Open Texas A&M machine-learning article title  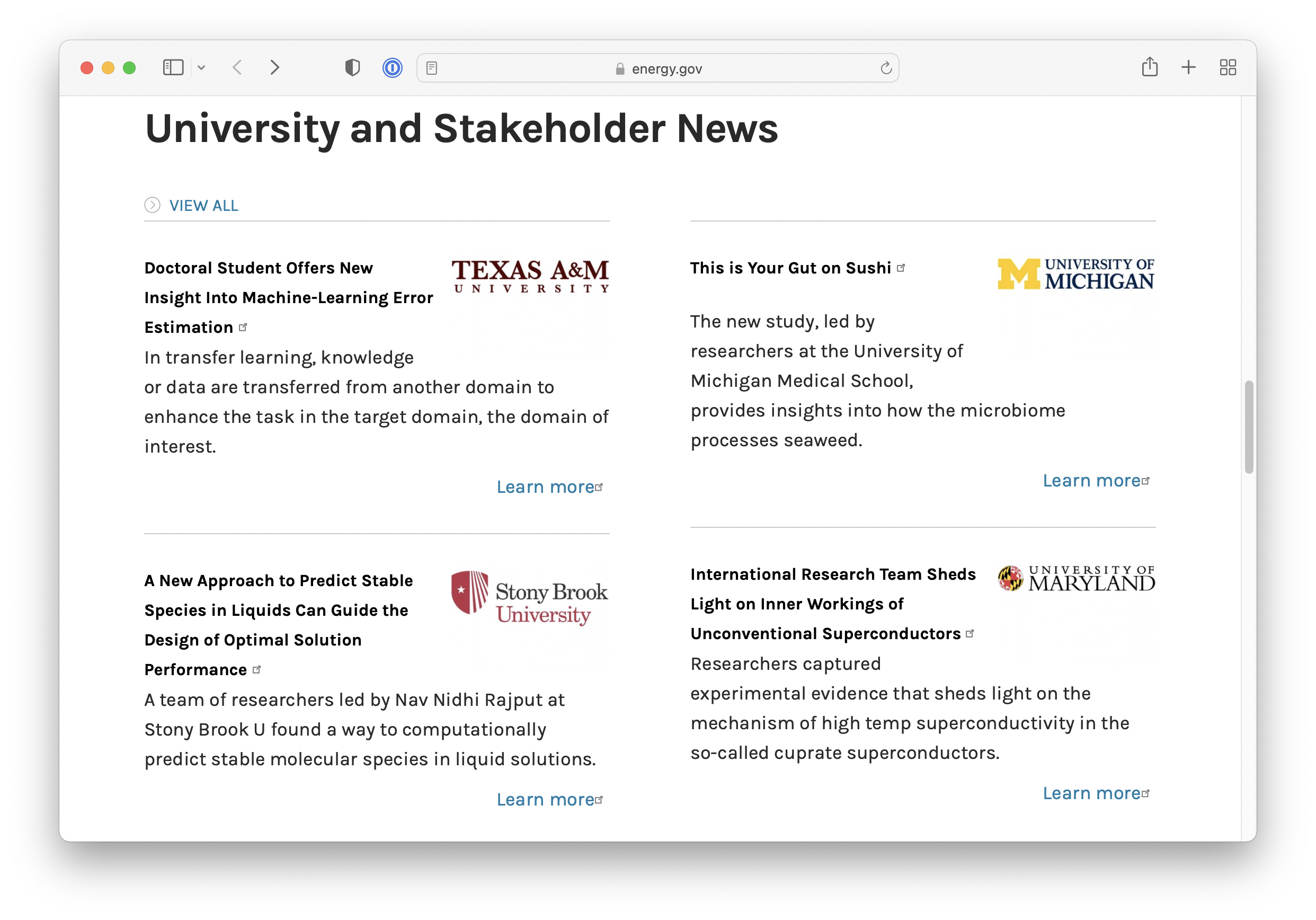(288, 297)
